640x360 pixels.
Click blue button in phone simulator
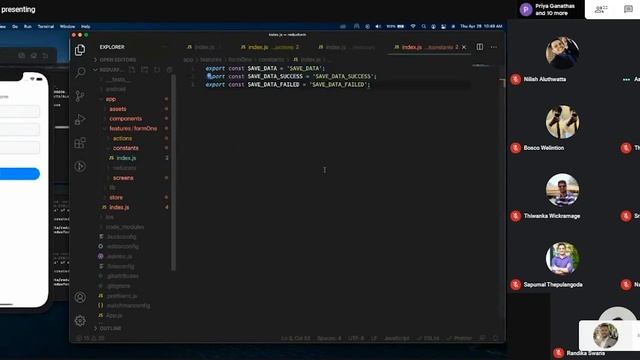click(x=20, y=174)
